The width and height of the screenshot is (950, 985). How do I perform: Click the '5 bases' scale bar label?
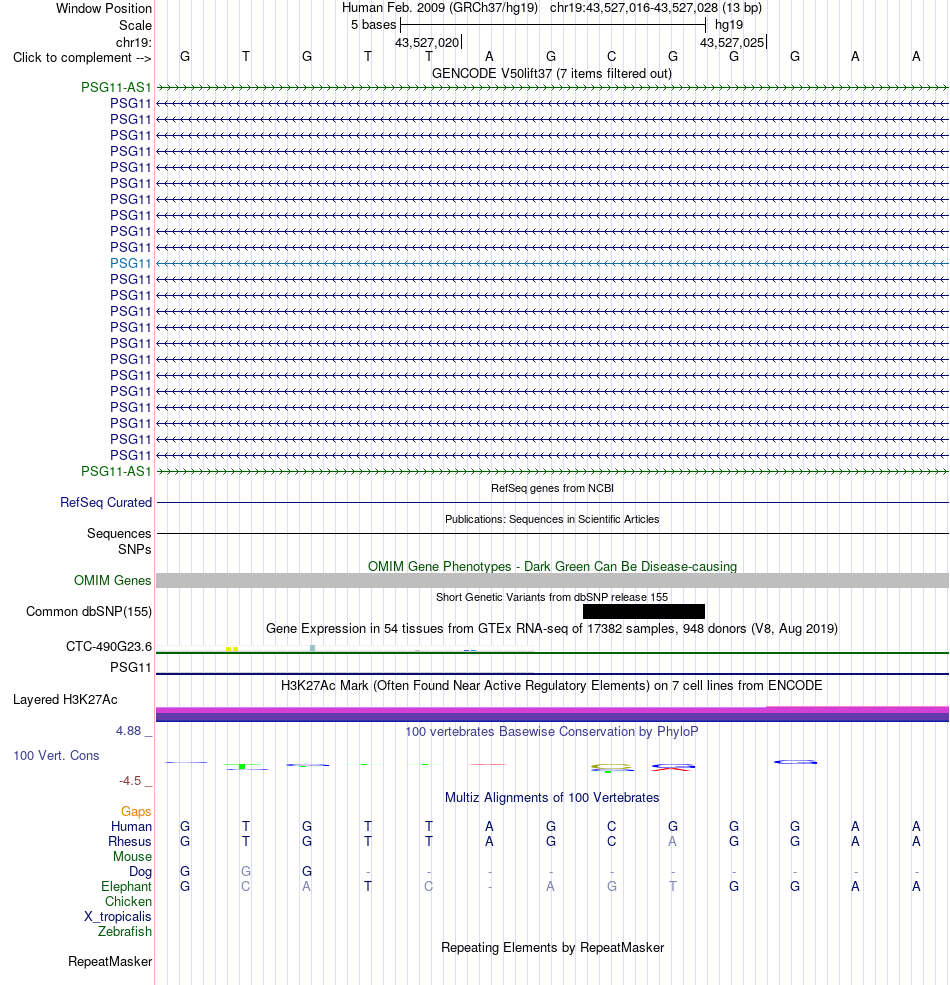(x=373, y=25)
